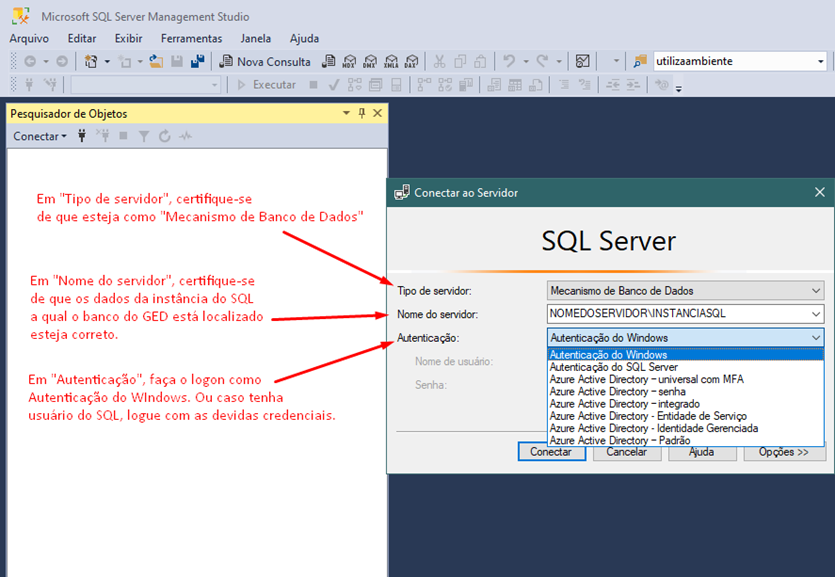Screen dimensions: 835x577
Task: Click the single-disk Save icon
Action: [177, 62]
